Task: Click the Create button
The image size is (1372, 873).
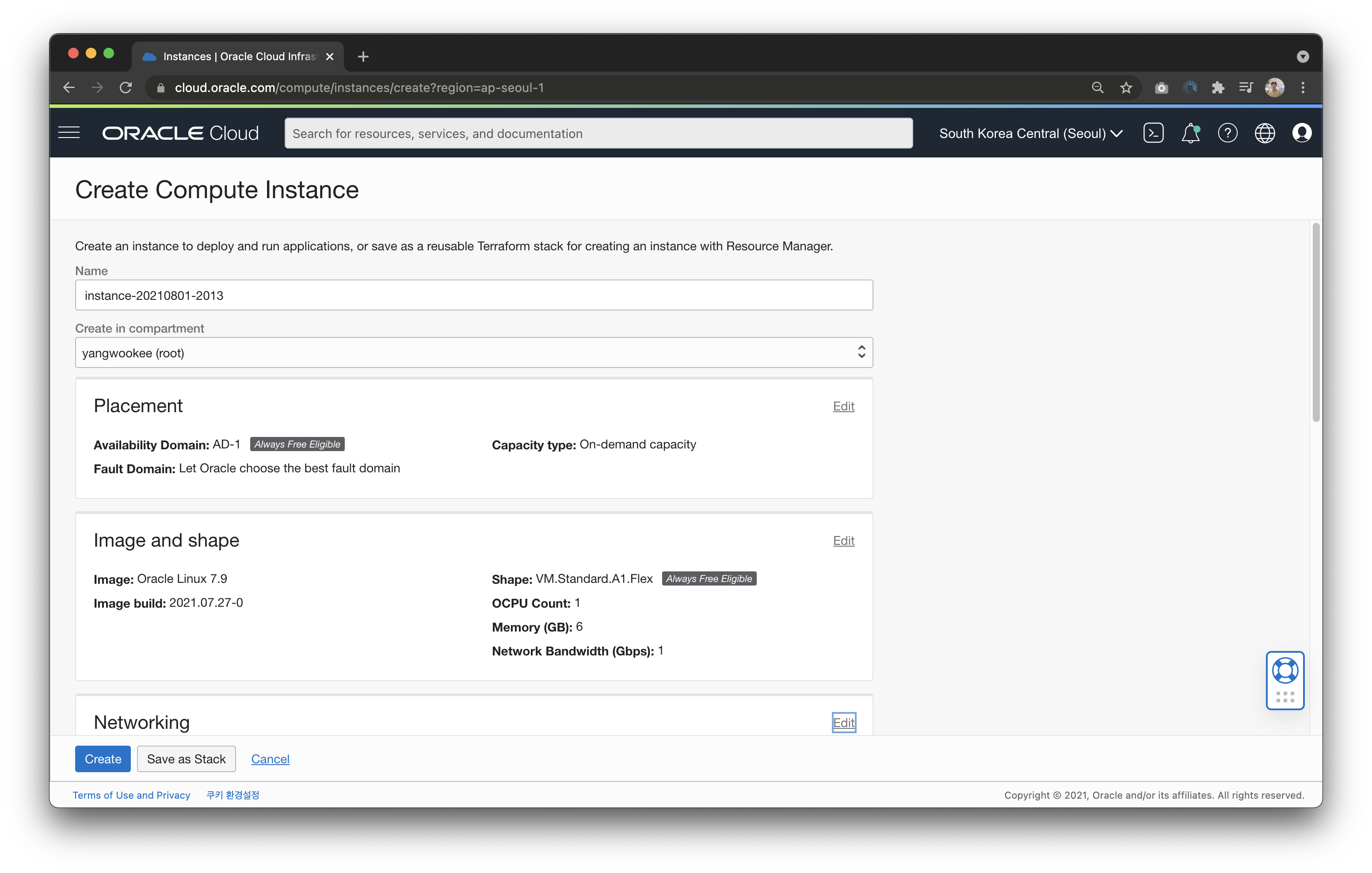Action: [x=103, y=758]
